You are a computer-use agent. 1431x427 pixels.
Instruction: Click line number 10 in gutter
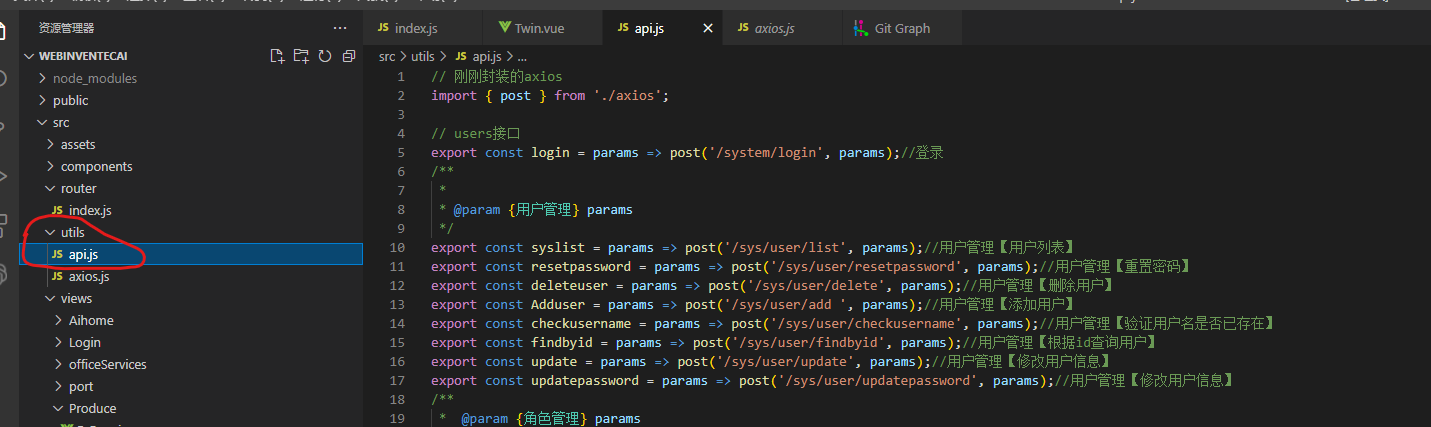tap(398, 248)
